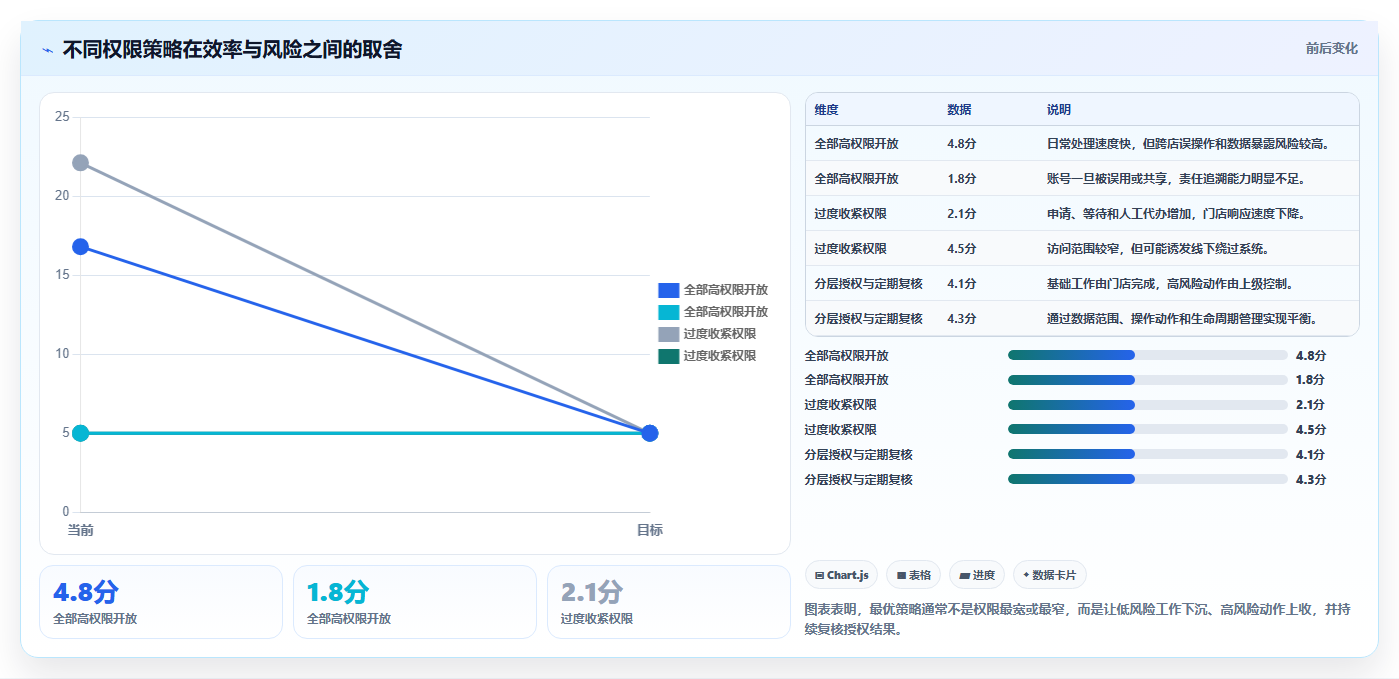Image resolution: width=1399 pixels, height=679 pixels.
Task: Click the 15 y-axis tick label
Action: (x=62, y=275)
